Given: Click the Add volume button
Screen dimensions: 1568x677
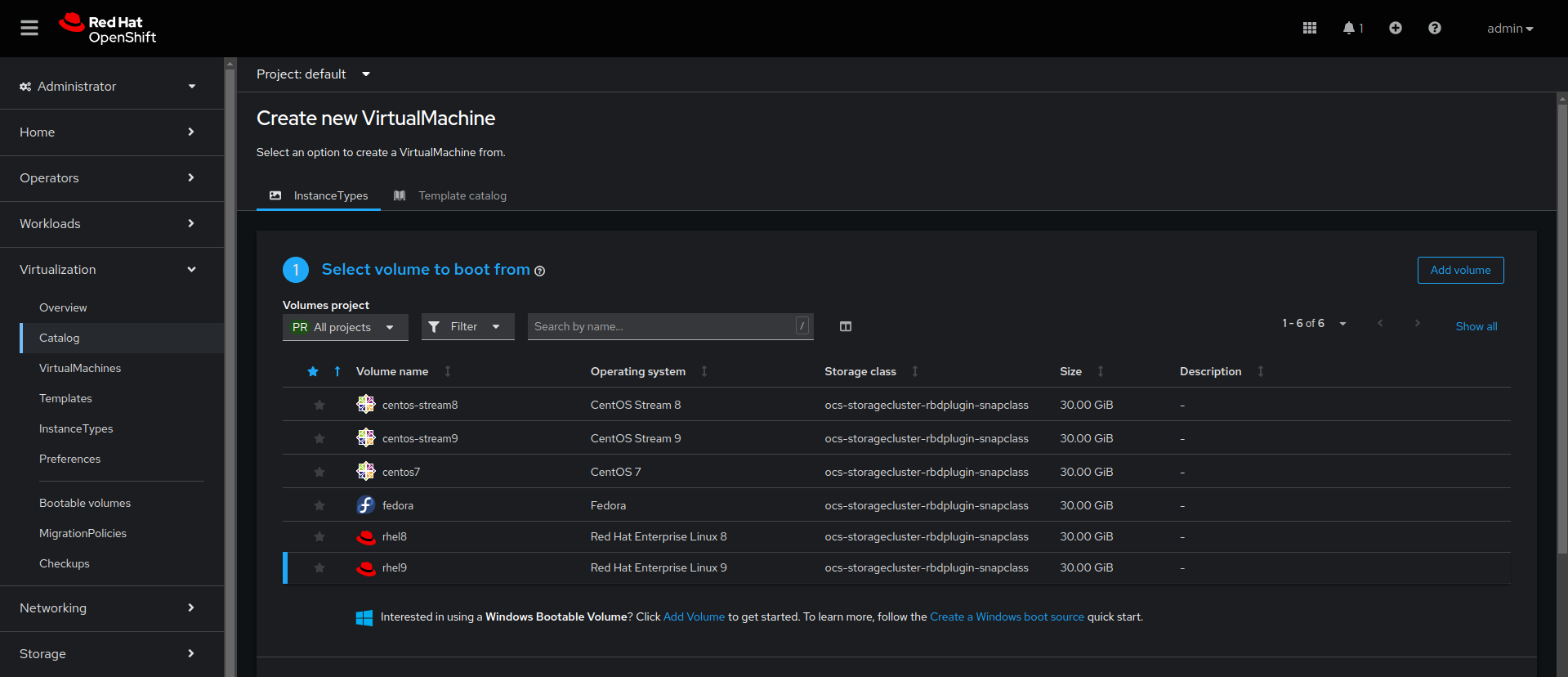Looking at the screenshot, I should (x=1459, y=270).
